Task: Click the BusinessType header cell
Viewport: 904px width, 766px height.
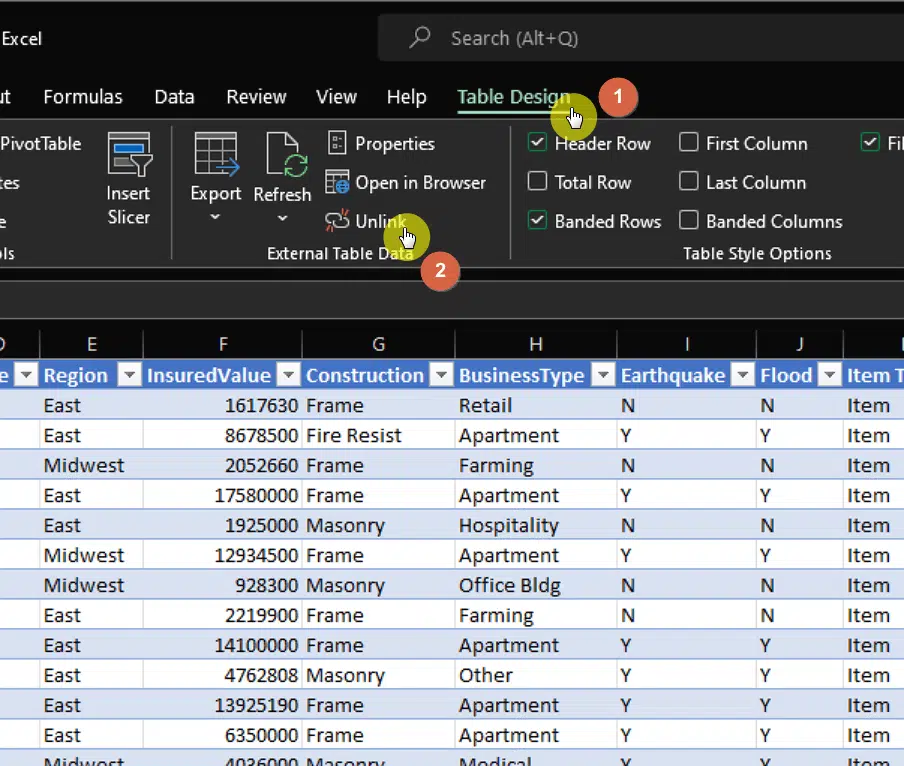Action: [536, 376]
